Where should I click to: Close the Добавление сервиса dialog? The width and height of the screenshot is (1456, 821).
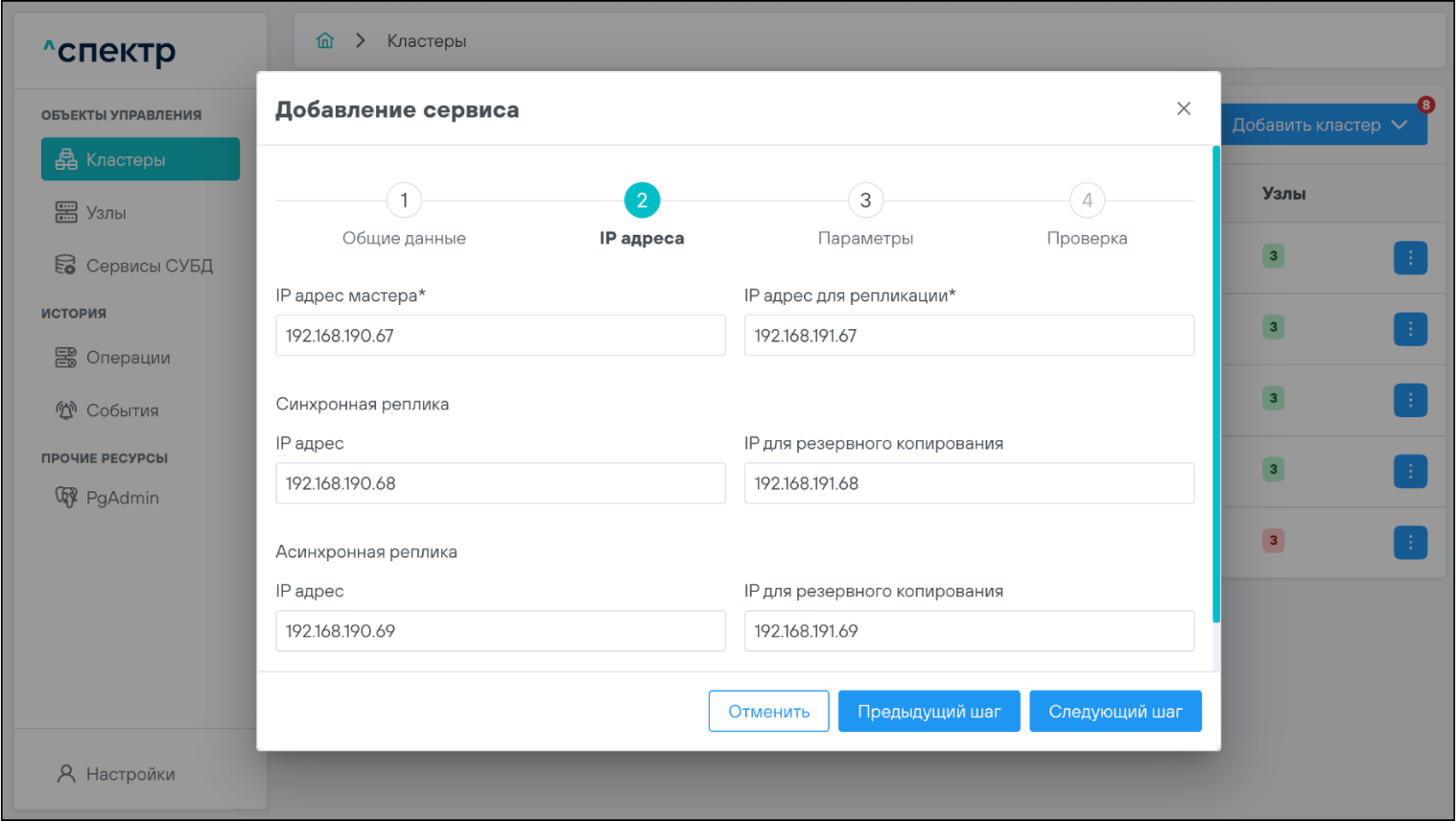[1184, 108]
